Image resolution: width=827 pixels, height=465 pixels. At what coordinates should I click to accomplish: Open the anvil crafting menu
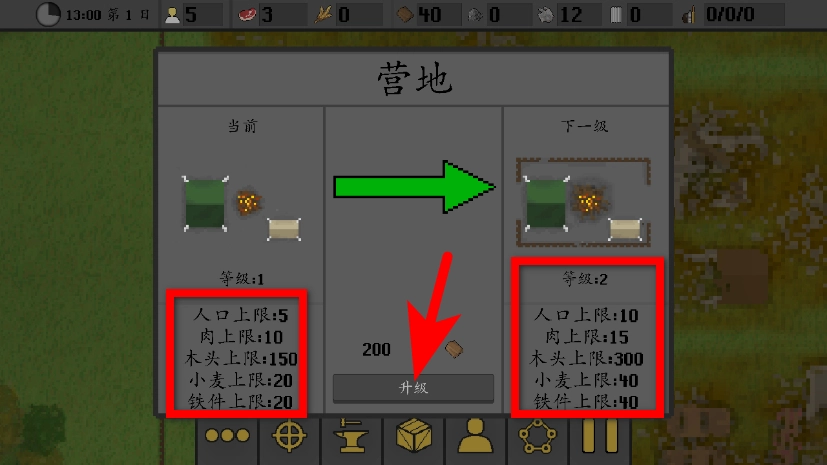[x=351, y=436]
